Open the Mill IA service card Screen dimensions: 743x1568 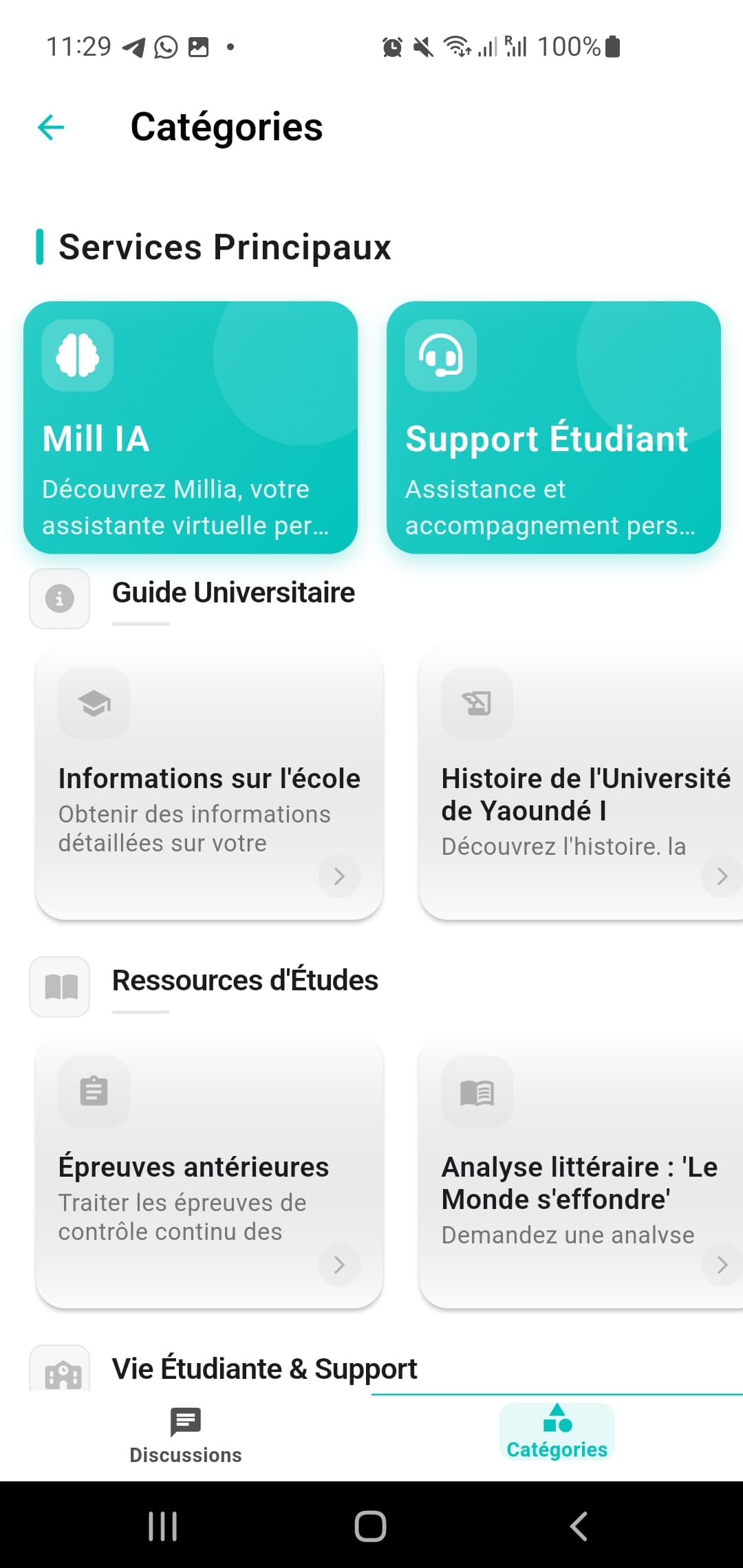point(191,427)
